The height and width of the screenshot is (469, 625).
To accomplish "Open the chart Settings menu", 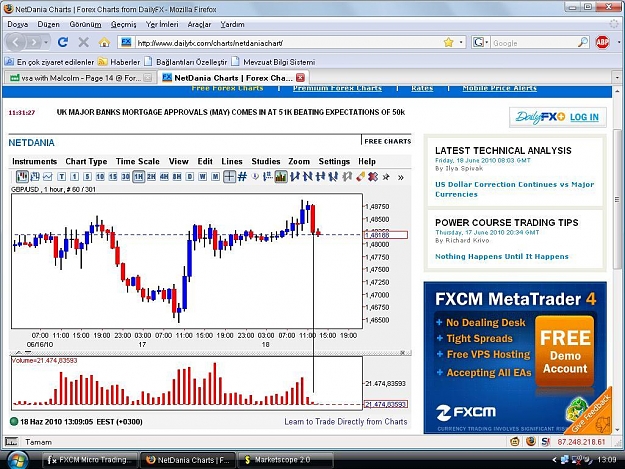I will tap(334, 161).
